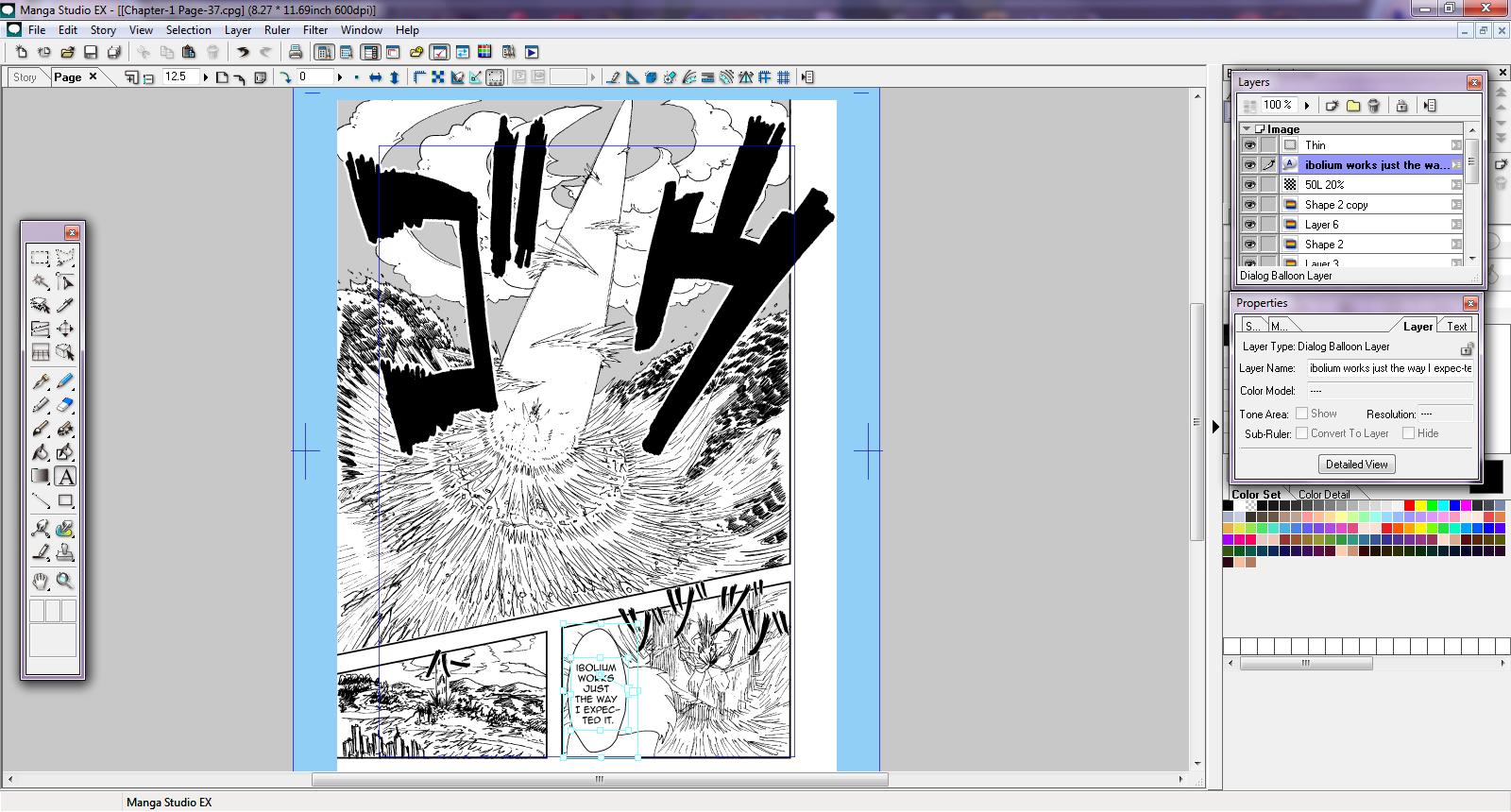The image size is (1511, 812).
Task: Hide the ibolium works dialog balloon layer
Action: pos(1249,165)
